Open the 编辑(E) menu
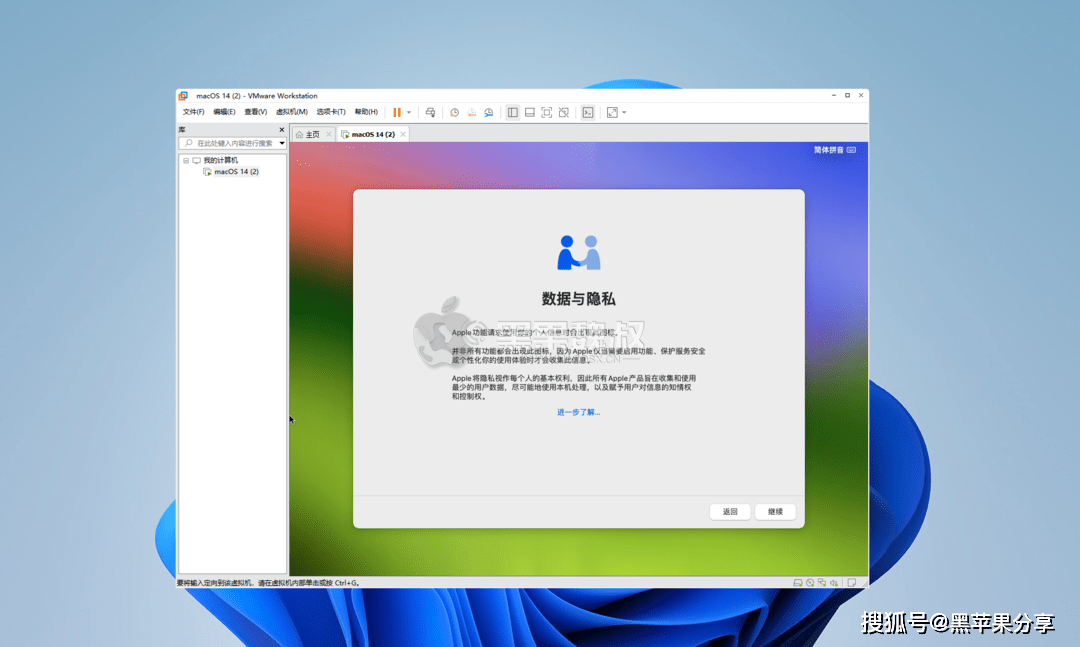Screen dimensions: 1080x647 coord(224,112)
